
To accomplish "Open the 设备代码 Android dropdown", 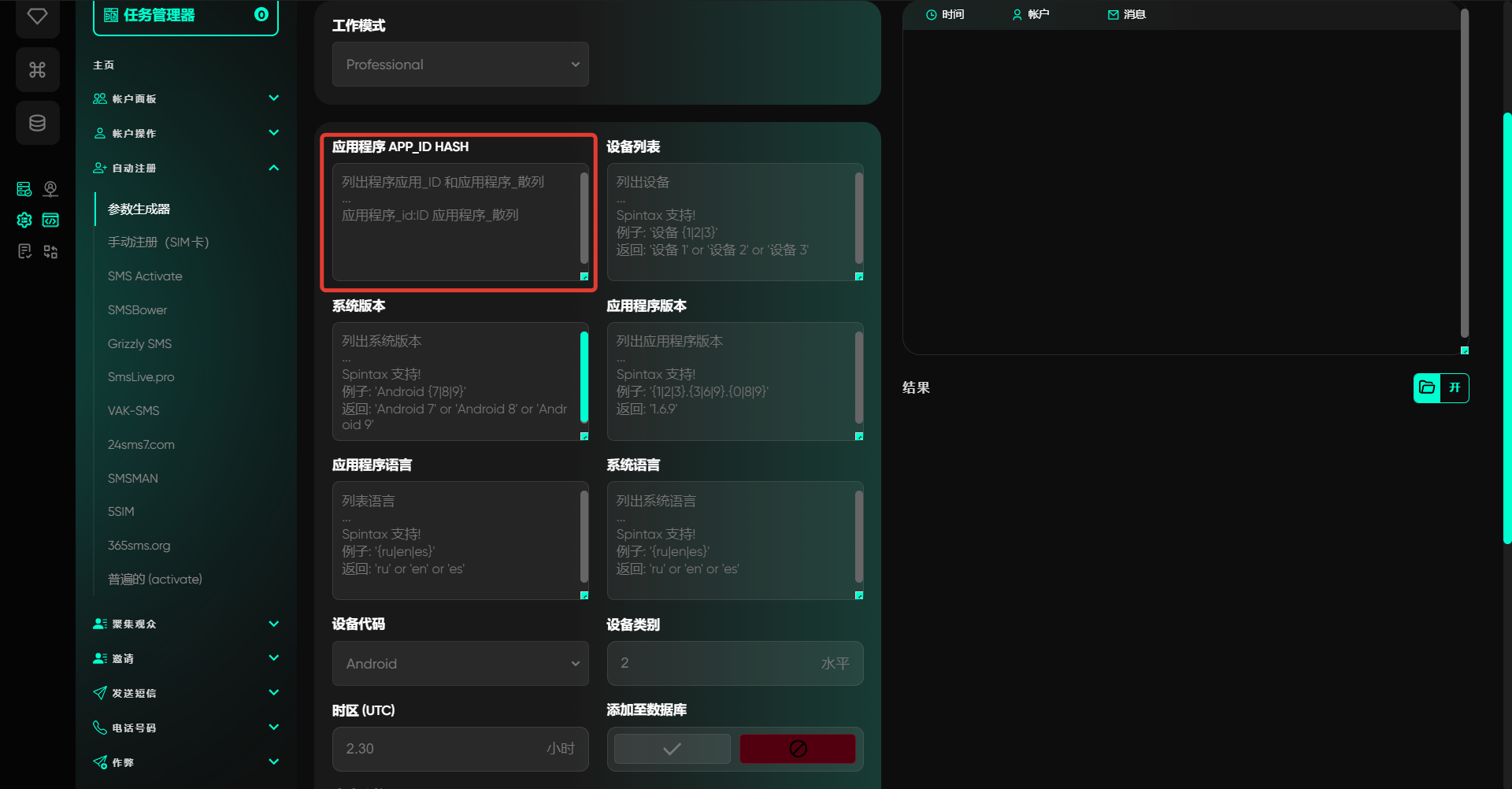I will pos(460,664).
